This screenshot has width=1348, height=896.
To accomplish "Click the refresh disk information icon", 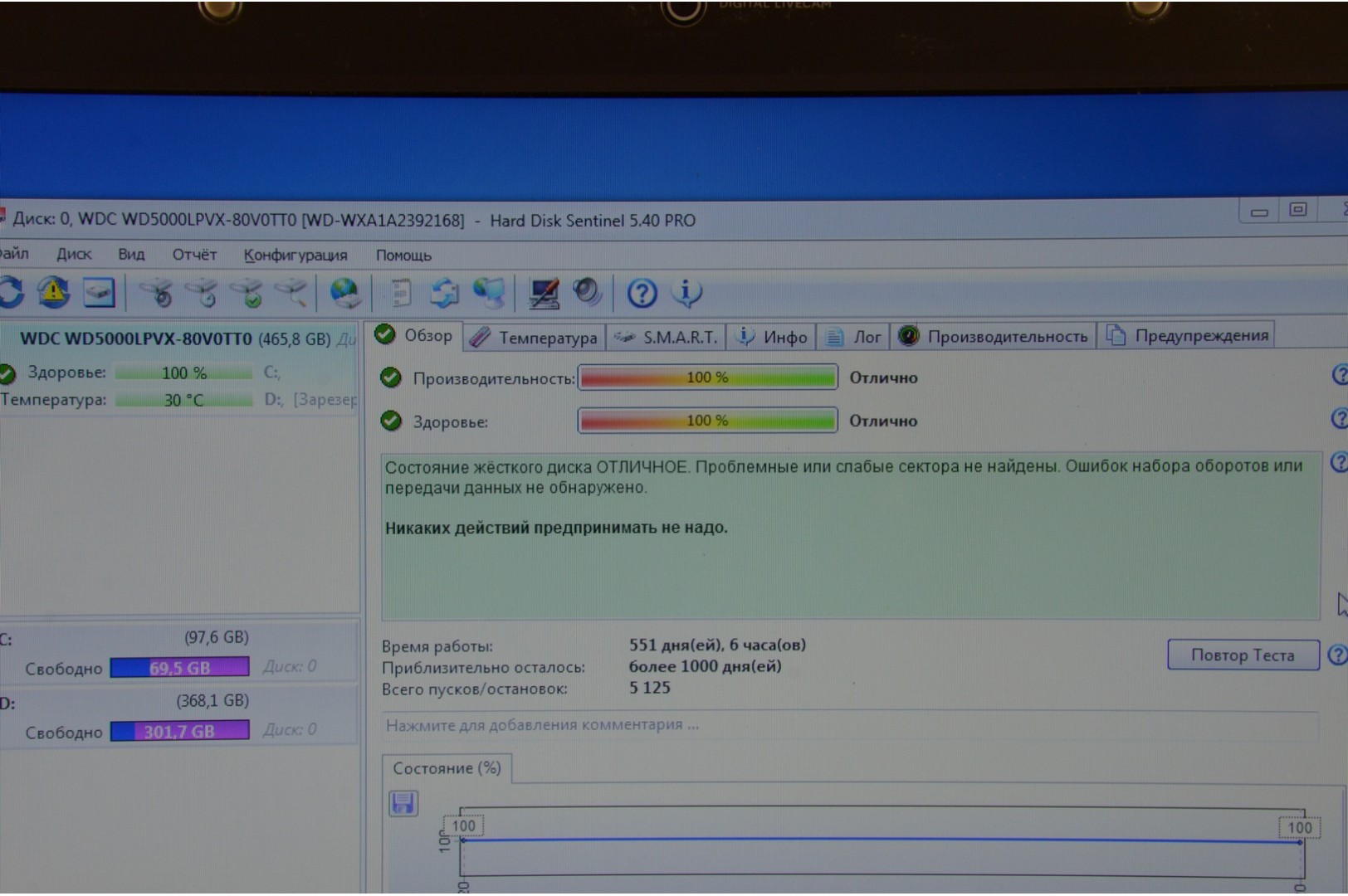I will (12, 293).
